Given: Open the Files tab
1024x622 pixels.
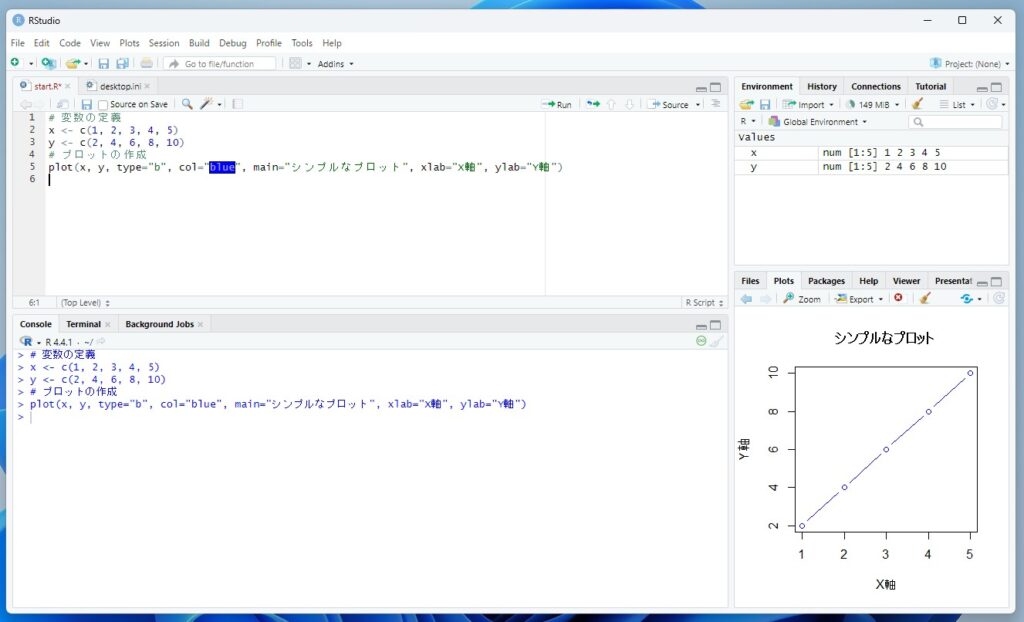Looking at the screenshot, I should [x=750, y=281].
